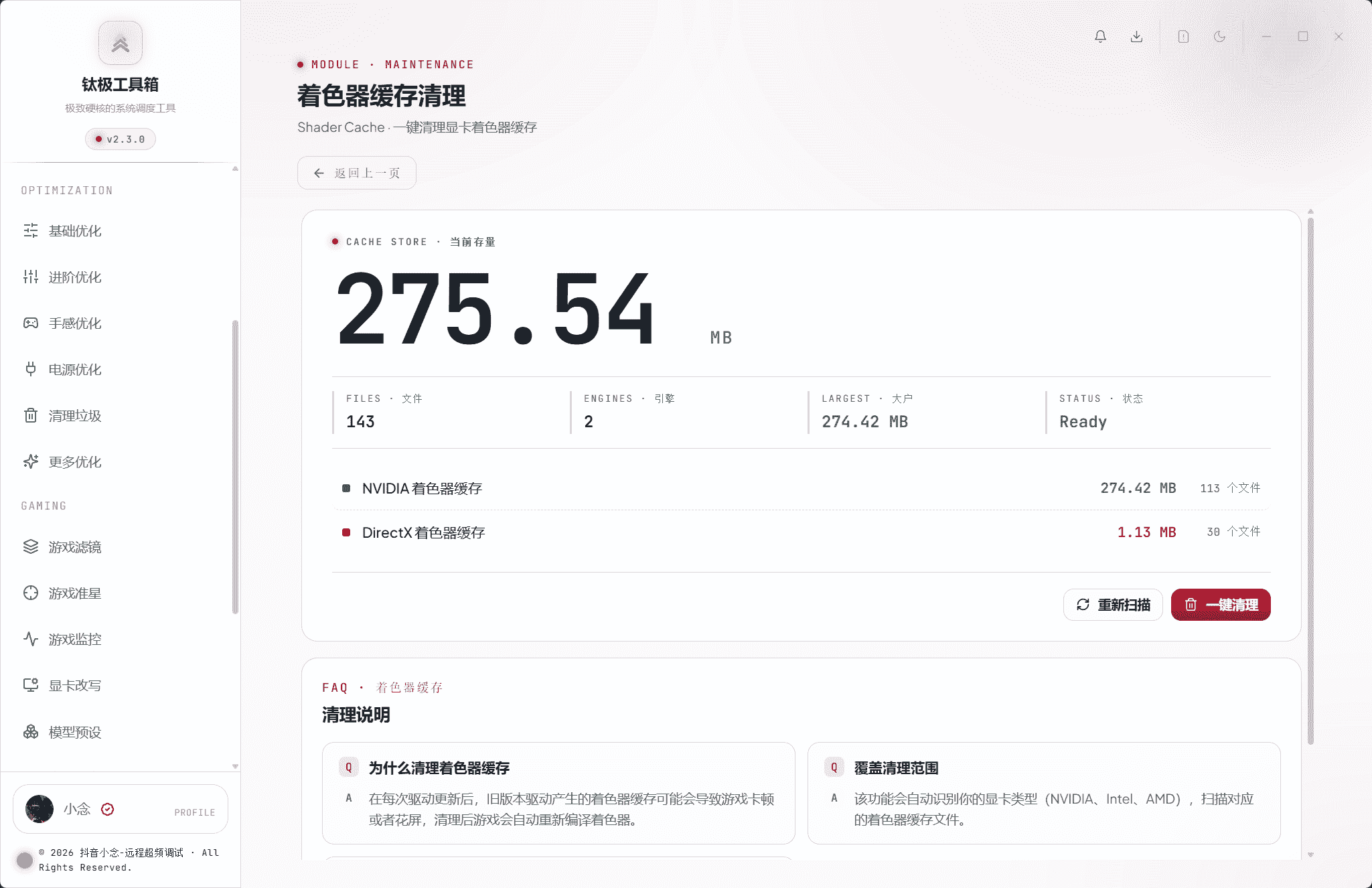Click 重新扫描 rescan button
Viewport: 1372px width, 888px height.
(1113, 605)
